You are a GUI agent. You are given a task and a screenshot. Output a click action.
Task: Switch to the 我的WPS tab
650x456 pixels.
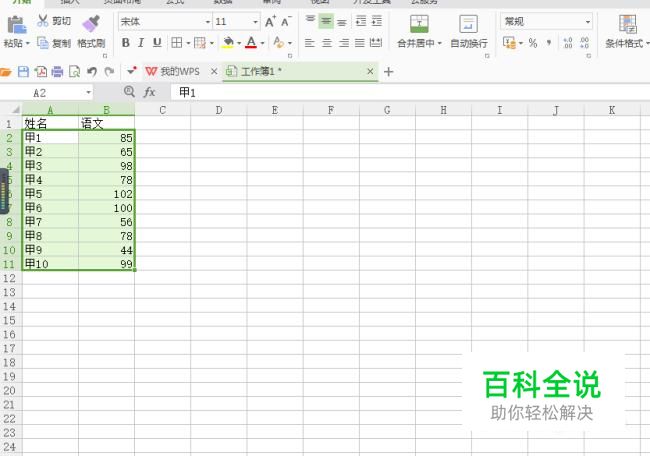[173, 72]
